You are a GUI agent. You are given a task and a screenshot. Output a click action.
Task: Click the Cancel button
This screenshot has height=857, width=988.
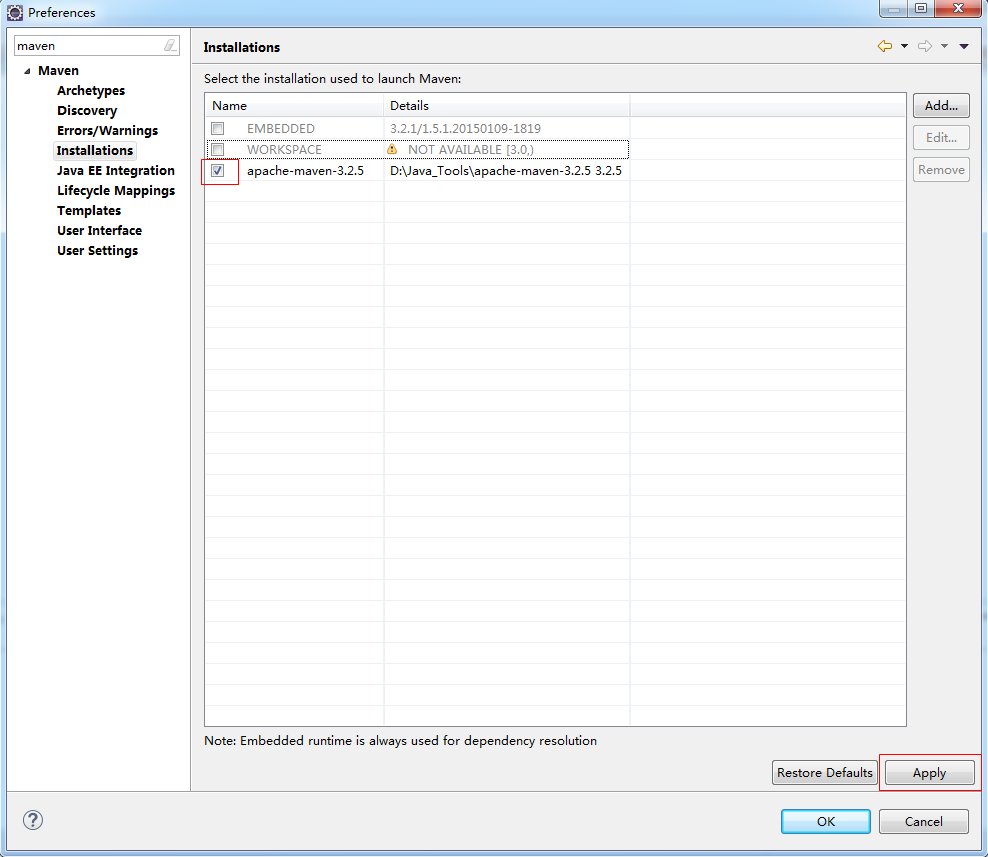(x=924, y=822)
